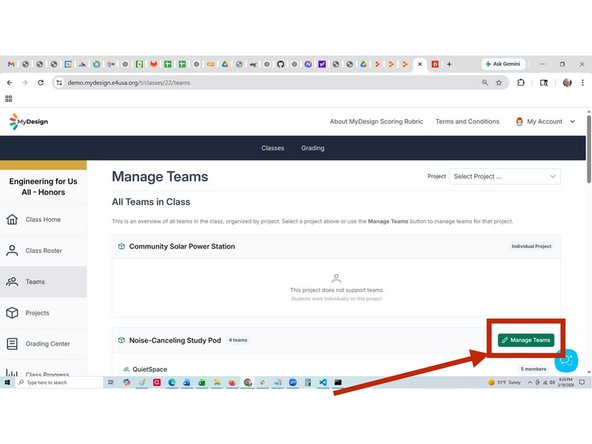
Task: Click the Chrome profile avatar
Action: point(567,83)
